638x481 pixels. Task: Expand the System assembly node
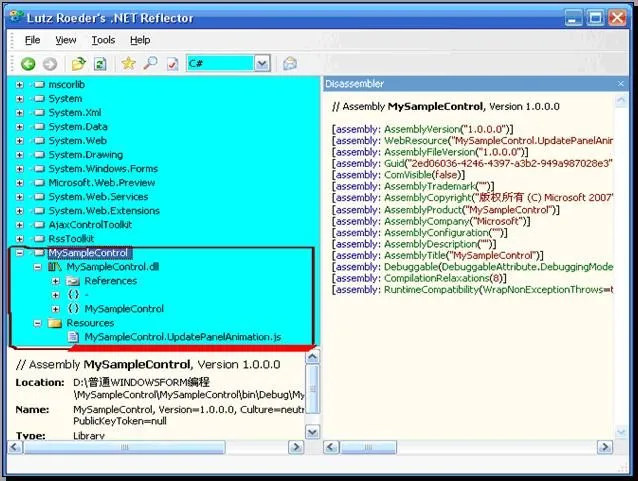click(x=19, y=99)
